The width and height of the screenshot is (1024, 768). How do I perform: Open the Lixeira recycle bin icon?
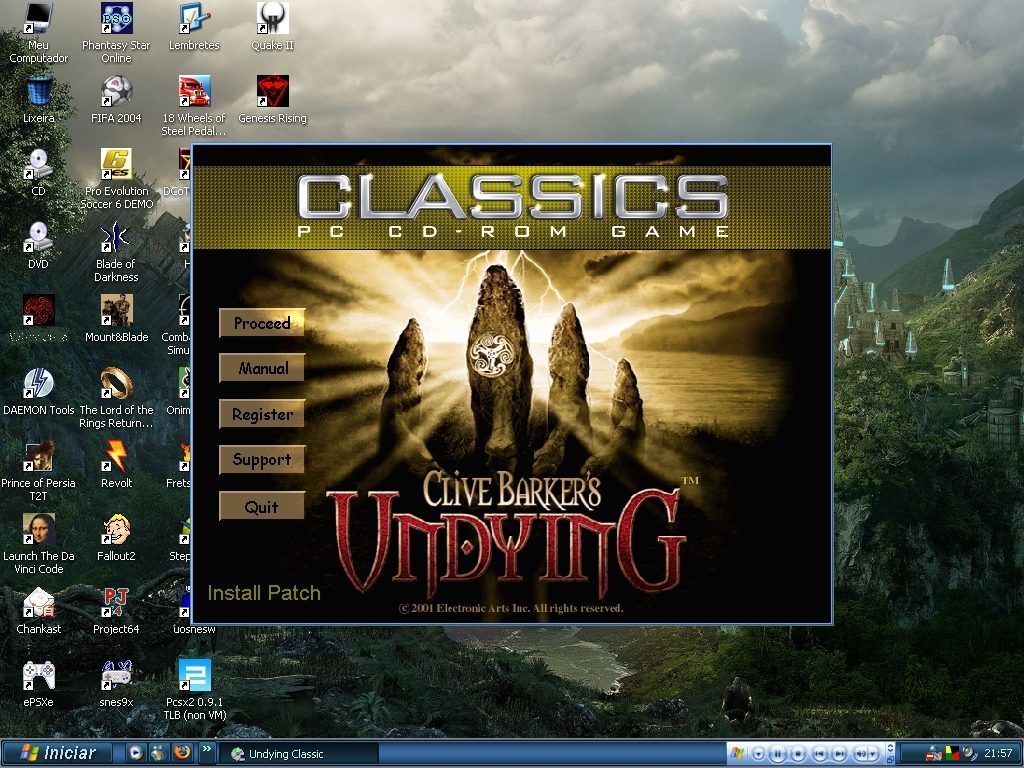39,100
